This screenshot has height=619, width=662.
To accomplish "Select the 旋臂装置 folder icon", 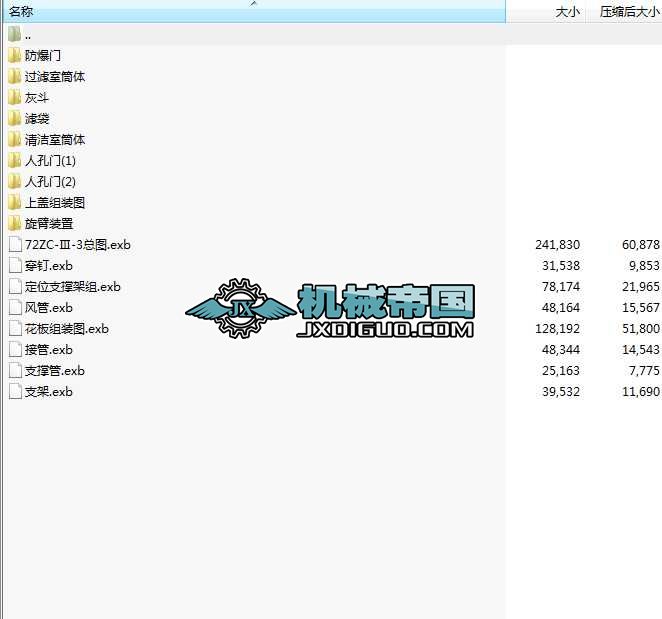I will click(x=14, y=224).
